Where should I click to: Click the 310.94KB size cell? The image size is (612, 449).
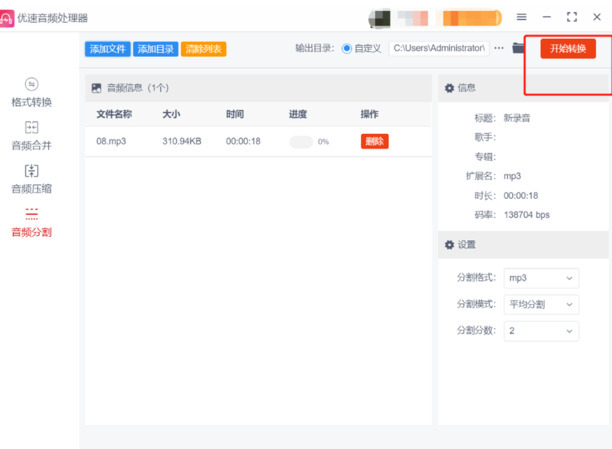(x=182, y=141)
